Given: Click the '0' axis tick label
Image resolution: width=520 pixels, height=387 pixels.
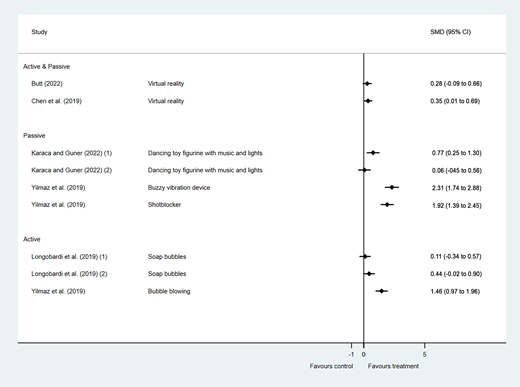Looking at the screenshot, I should [363, 354].
